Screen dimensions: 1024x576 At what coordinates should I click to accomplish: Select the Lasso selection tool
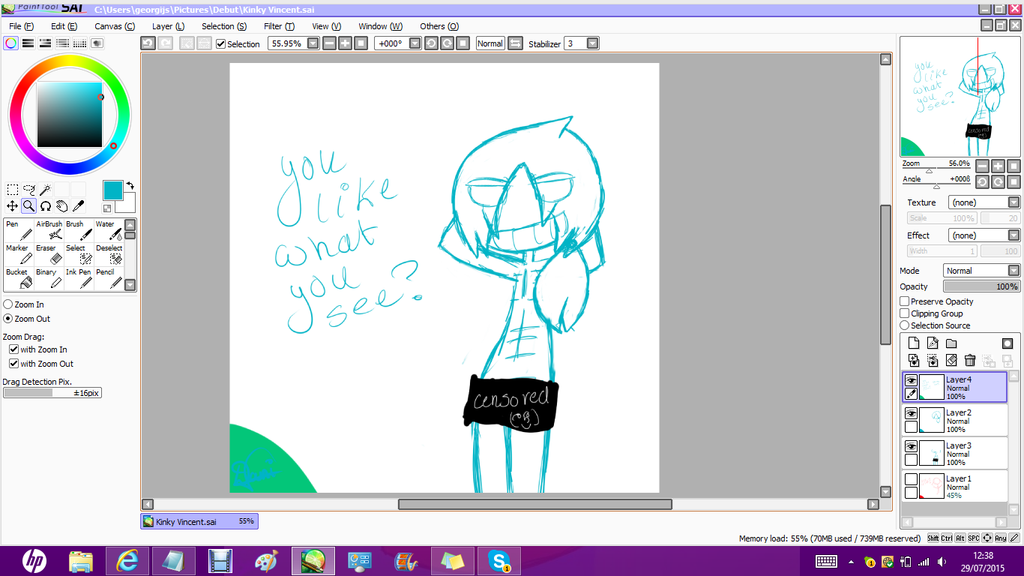coord(29,189)
